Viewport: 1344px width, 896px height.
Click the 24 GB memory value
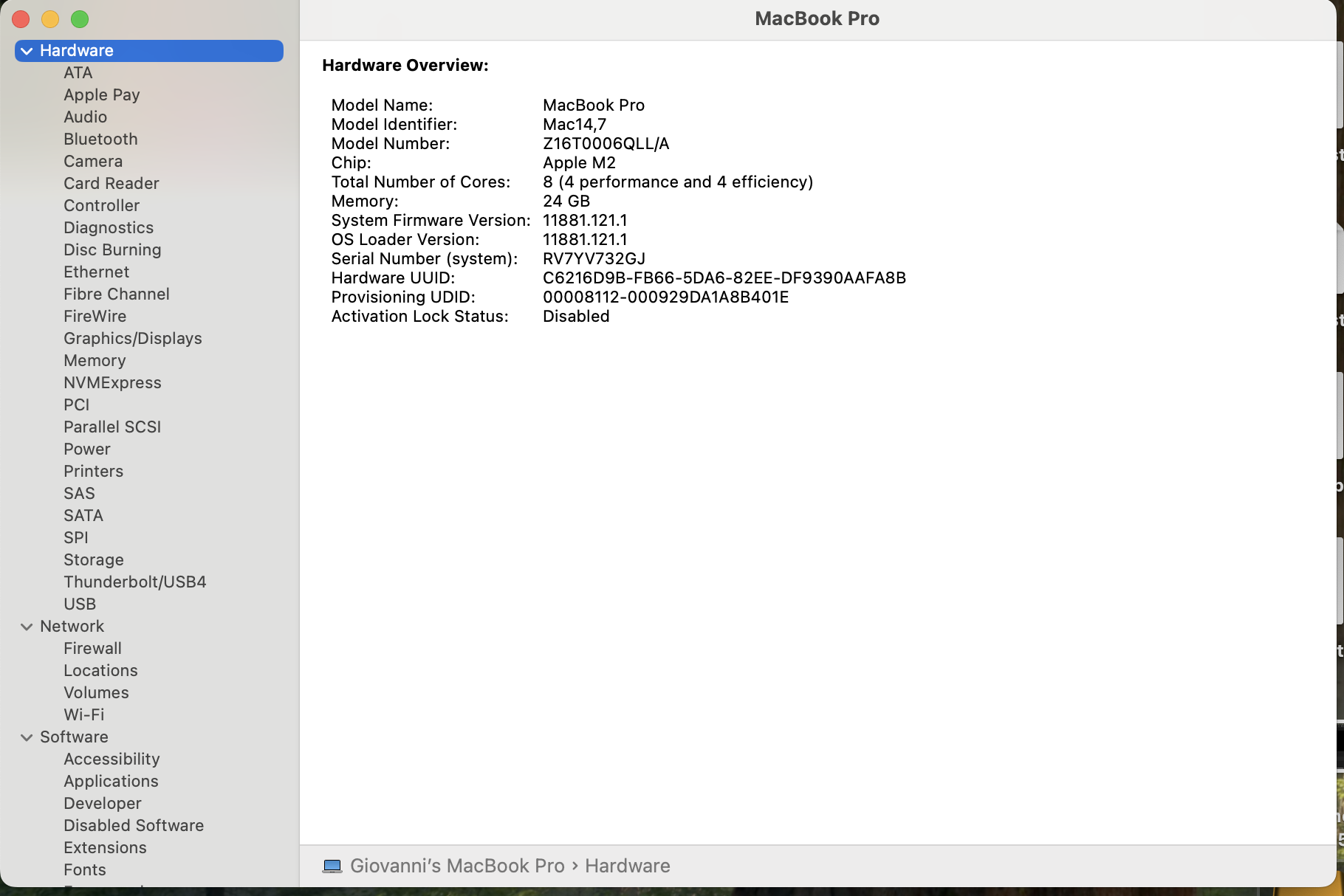pyautogui.click(x=566, y=201)
